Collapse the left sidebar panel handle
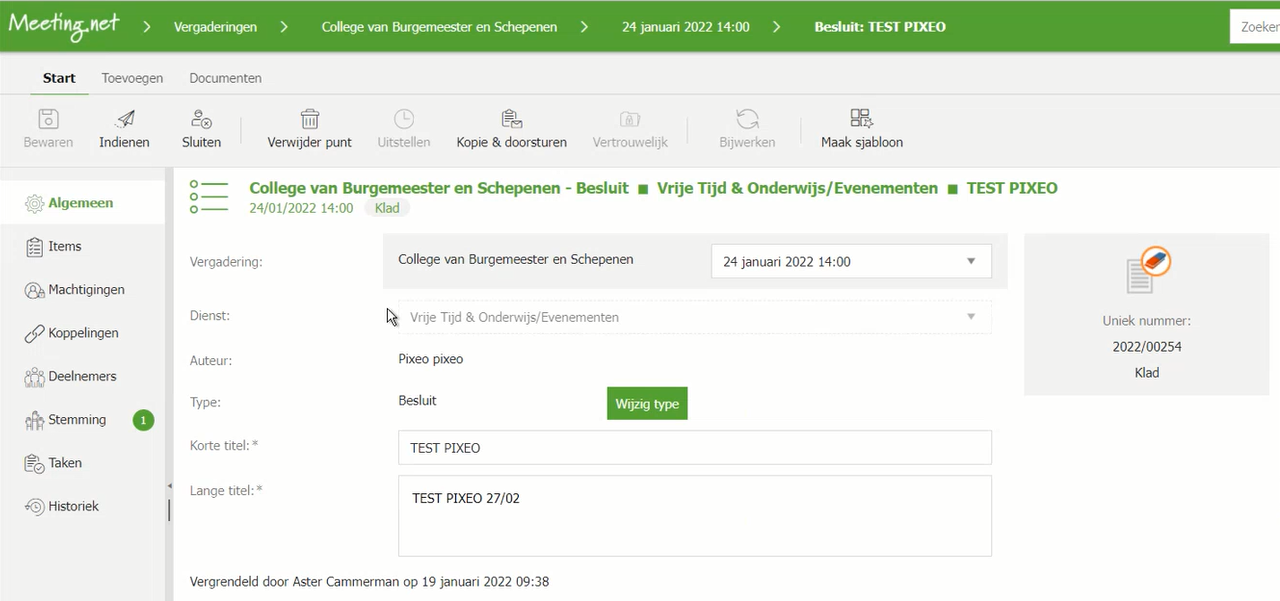 pyautogui.click(x=169, y=486)
